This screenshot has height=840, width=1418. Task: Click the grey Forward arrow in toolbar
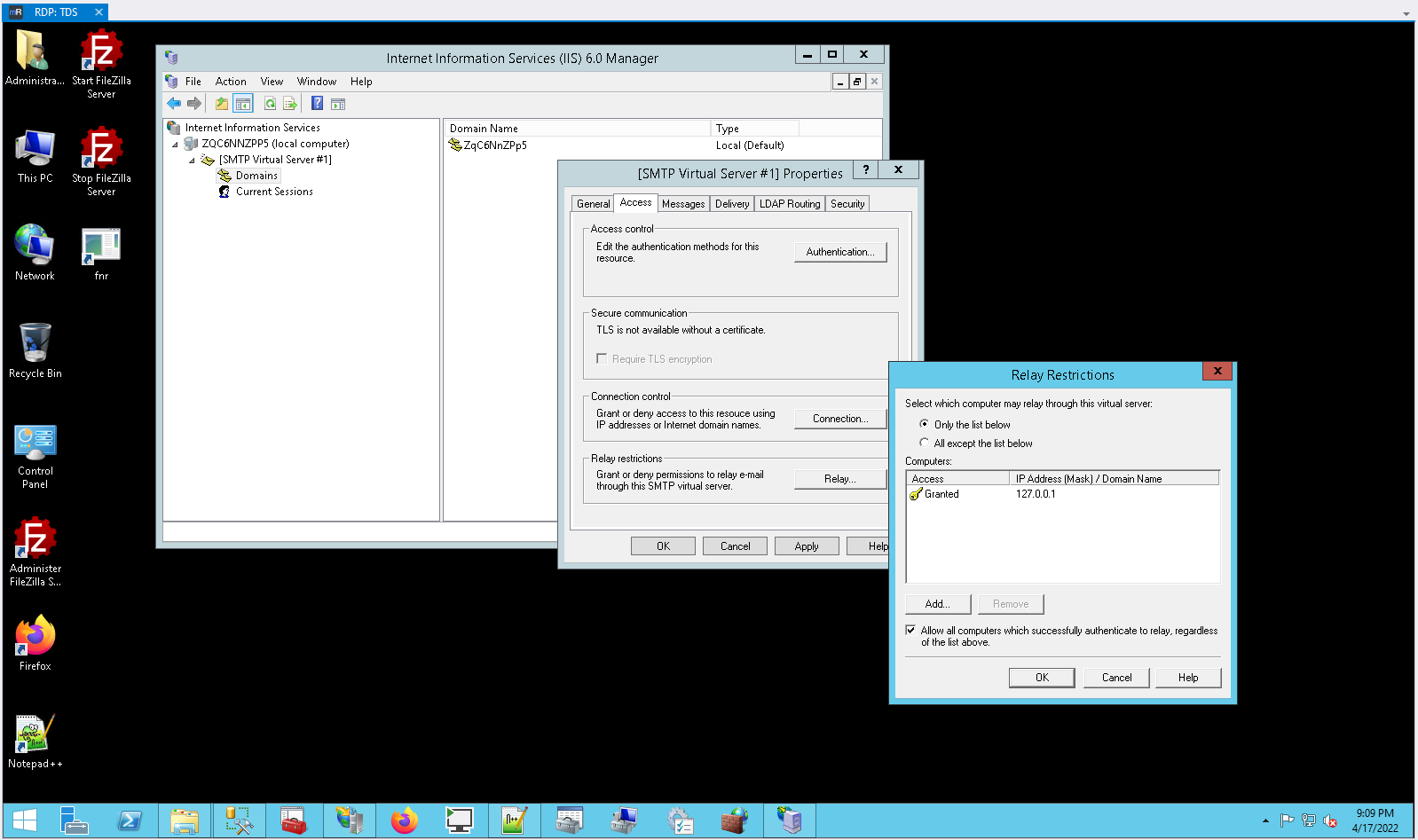pos(194,104)
